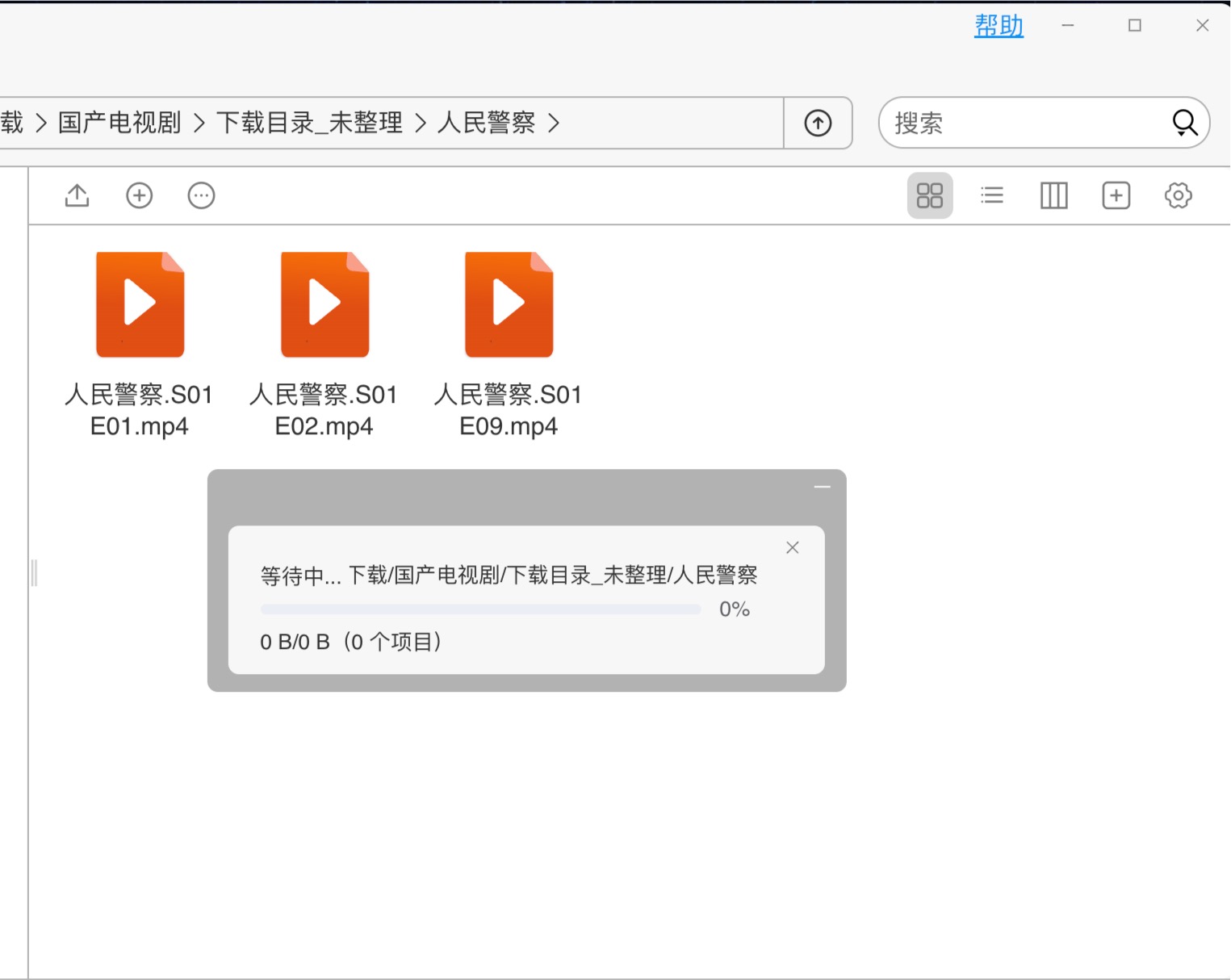Maximize the application window
The image size is (1231, 980).
(x=1135, y=26)
